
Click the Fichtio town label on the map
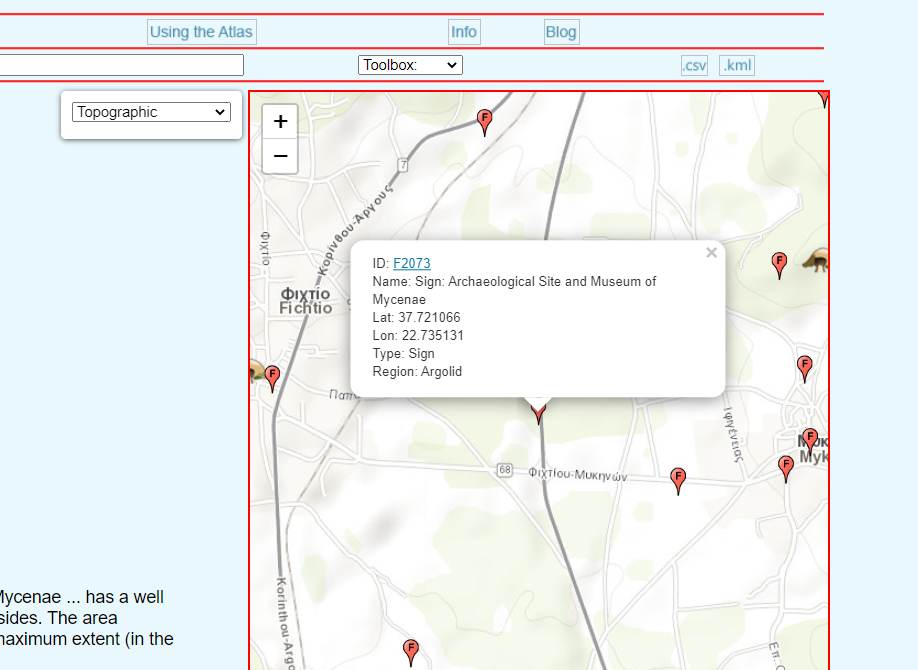click(305, 301)
